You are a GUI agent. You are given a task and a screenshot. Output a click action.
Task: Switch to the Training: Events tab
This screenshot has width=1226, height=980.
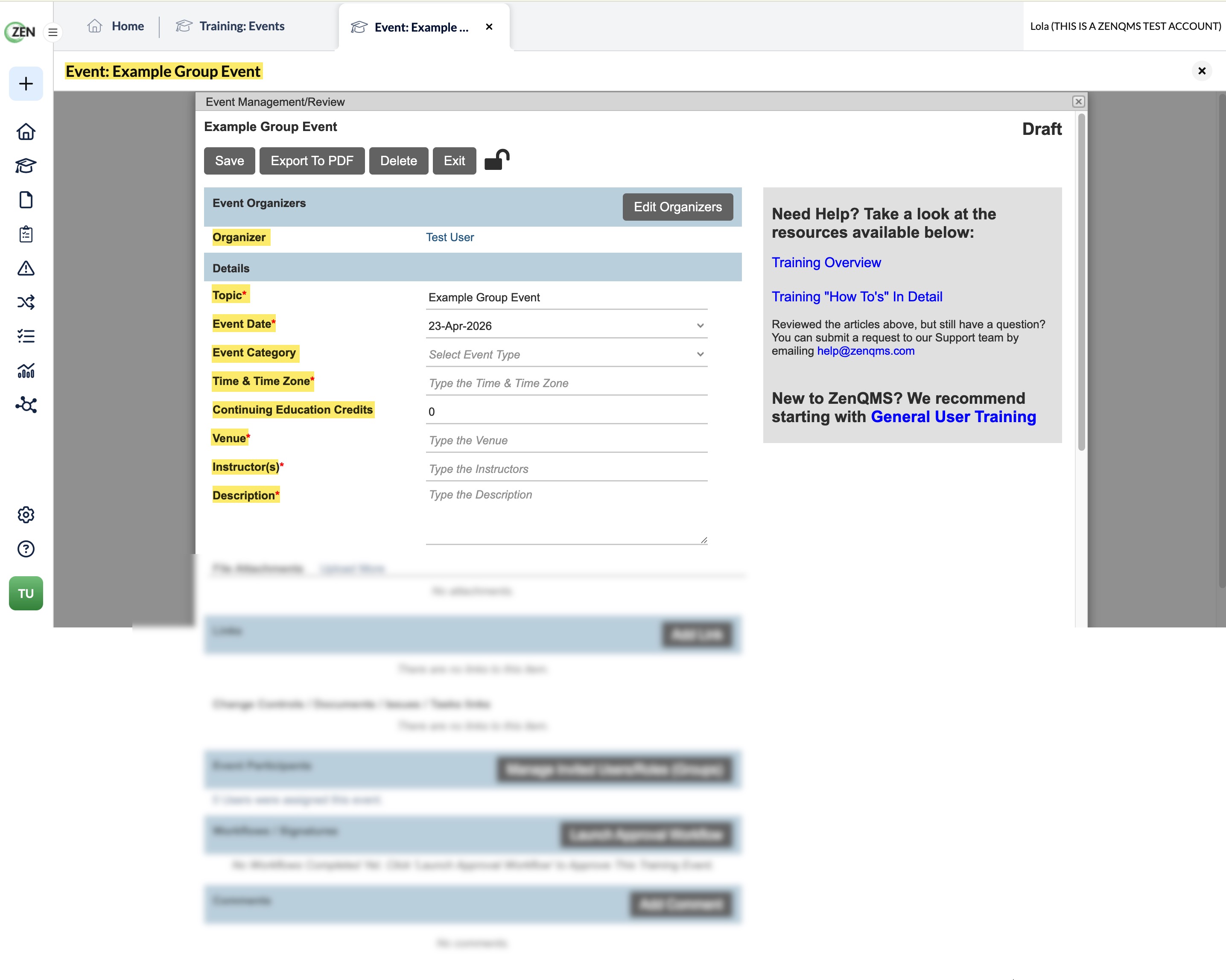[230, 26]
